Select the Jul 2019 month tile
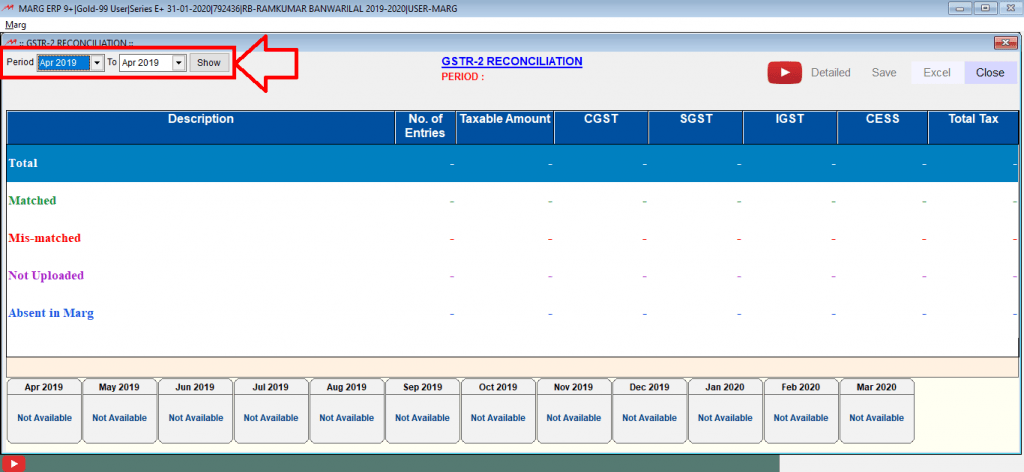The height and width of the screenshot is (472, 1024). (x=271, y=411)
